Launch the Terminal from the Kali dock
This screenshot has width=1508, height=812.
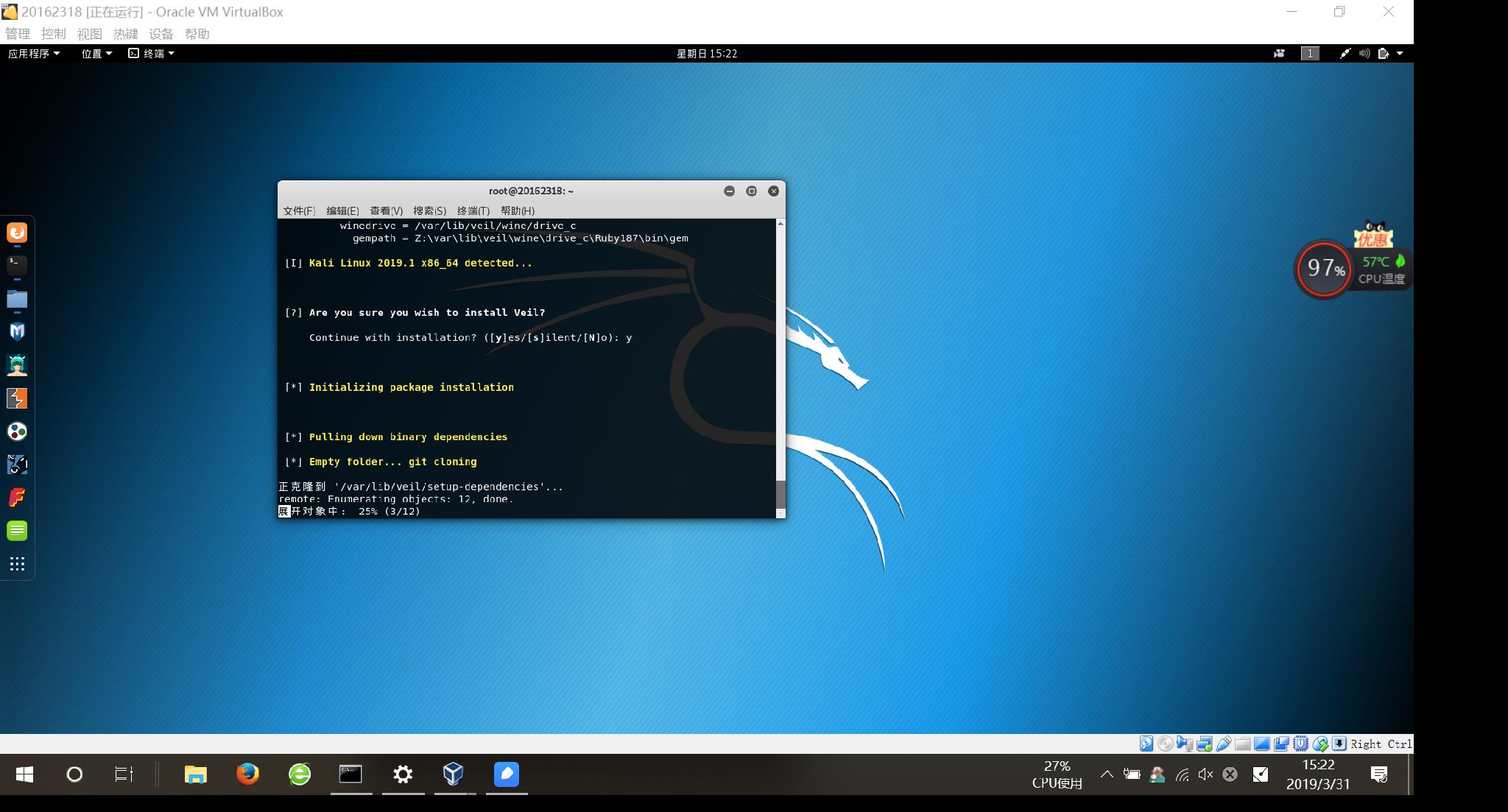pos(17,266)
